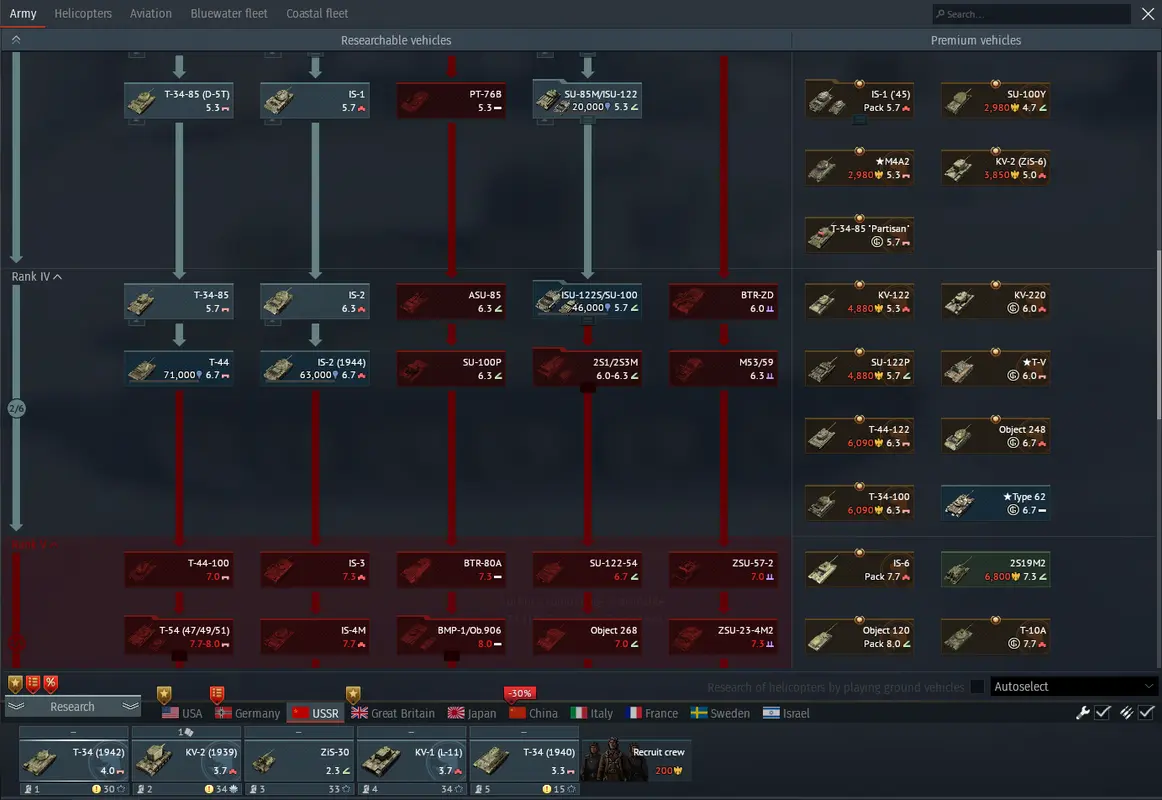Click the IS-2 (1944) vehicle card

coord(315,368)
